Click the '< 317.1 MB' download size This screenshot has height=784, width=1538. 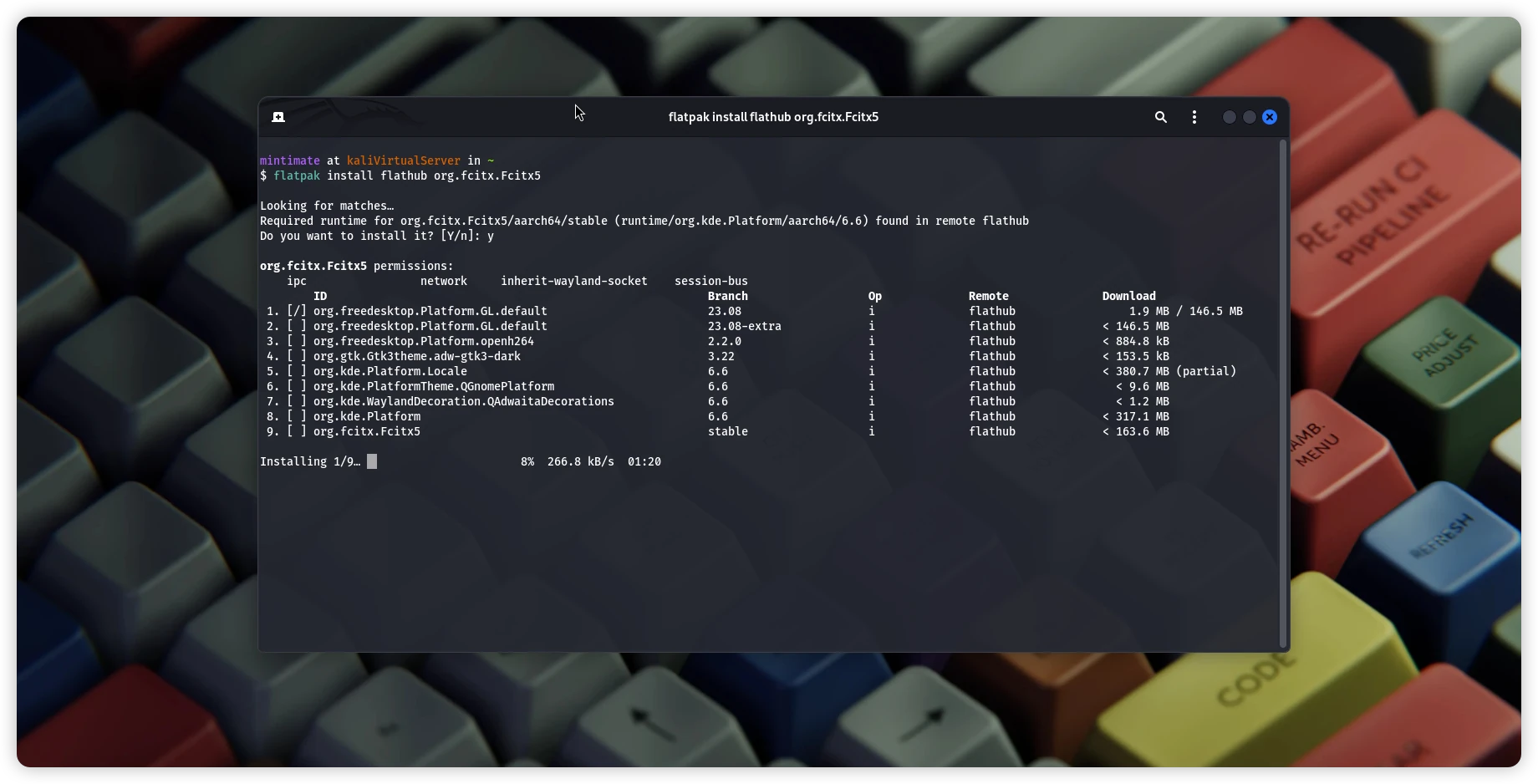1136,416
